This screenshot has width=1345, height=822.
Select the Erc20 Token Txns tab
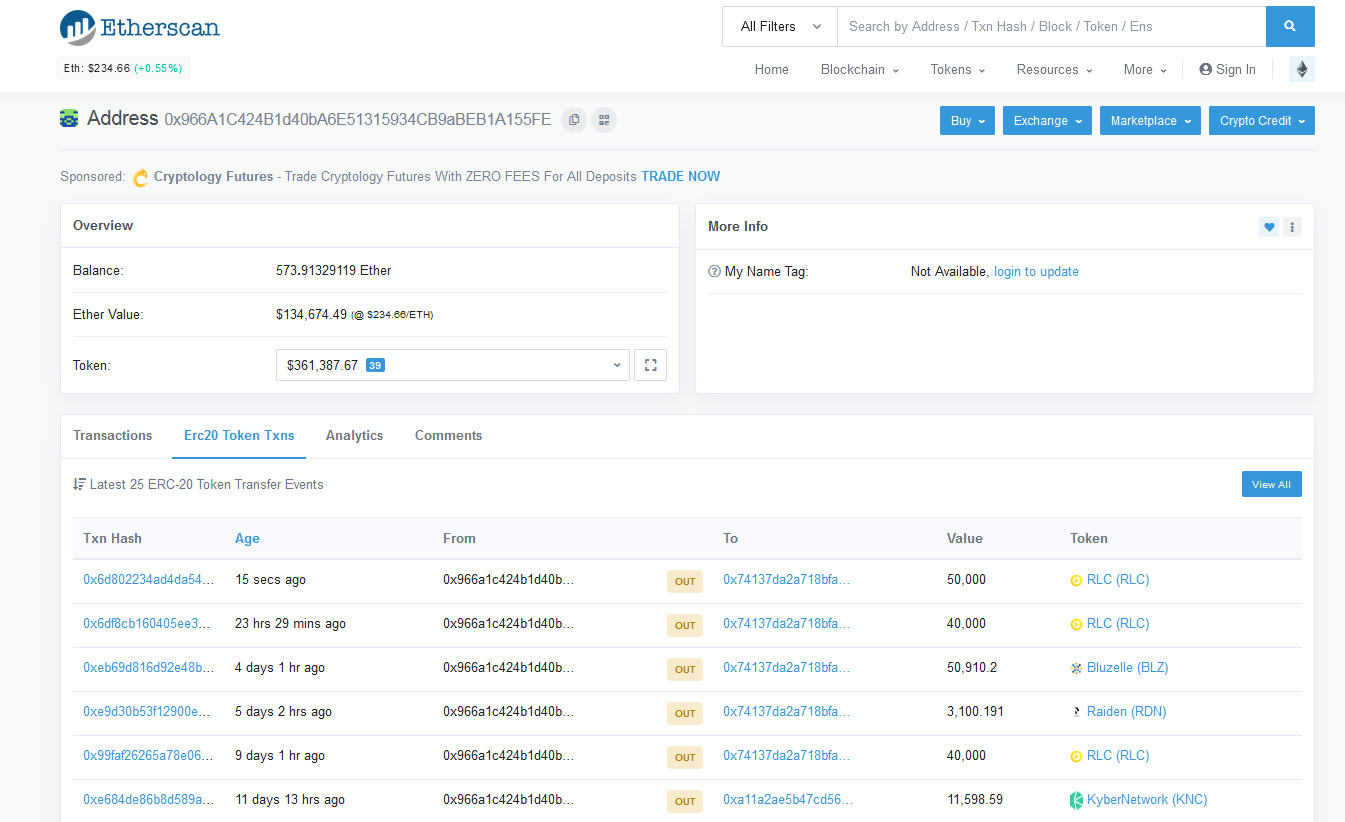click(x=239, y=435)
